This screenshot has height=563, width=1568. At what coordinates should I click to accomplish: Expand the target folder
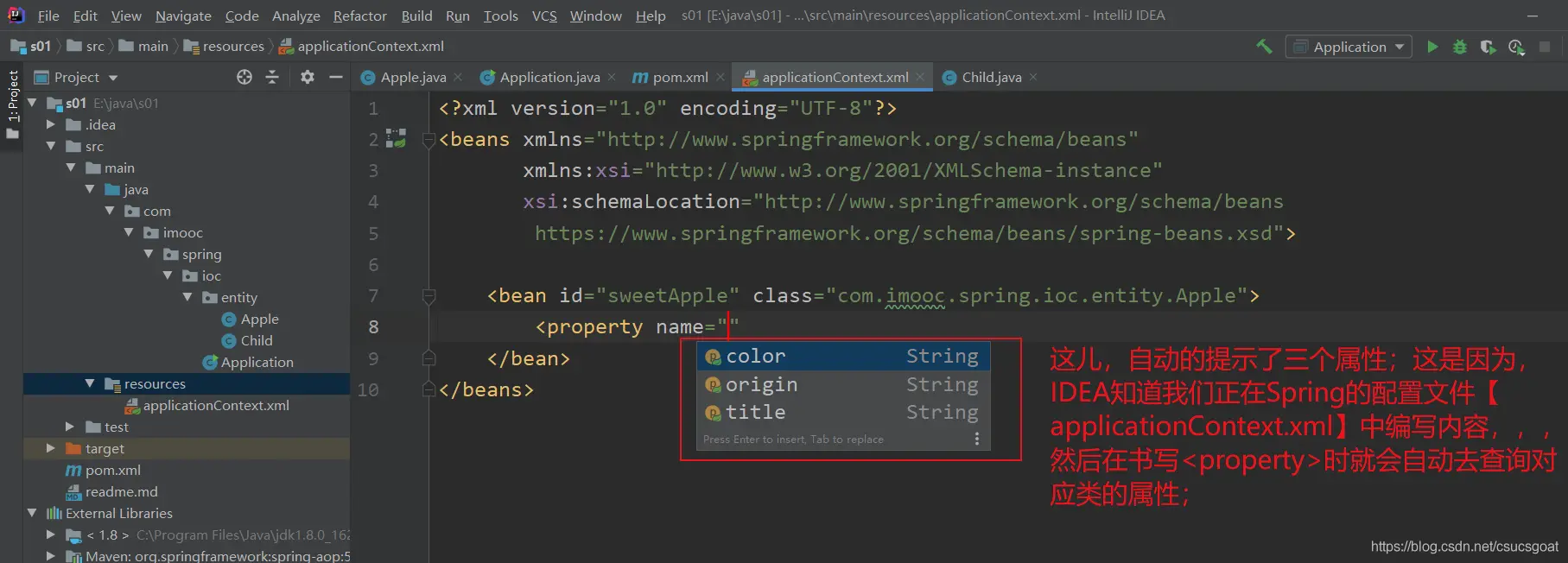coord(51,448)
